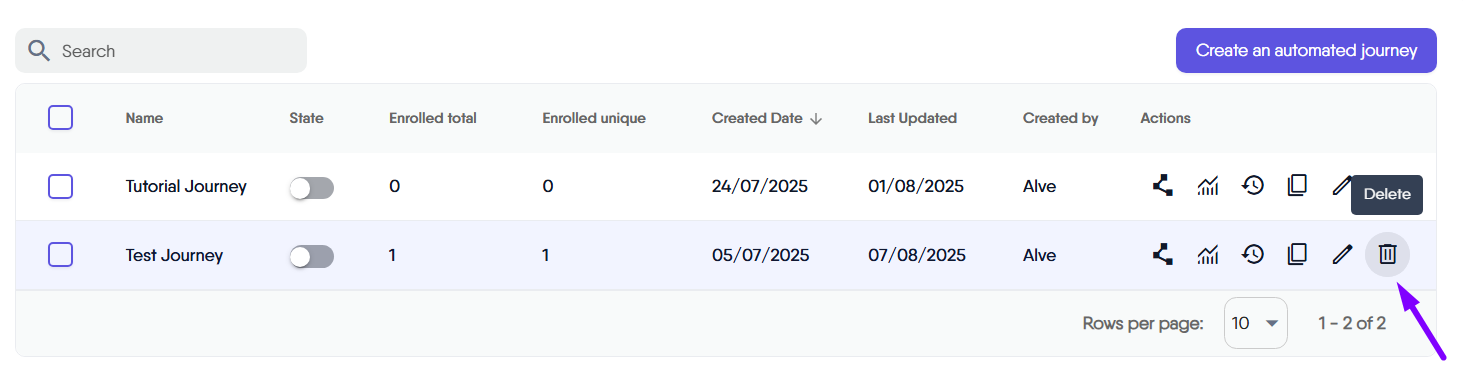The width and height of the screenshot is (1463, 374).
Task: Enable the Test Journey state toggle
Action: click(311, 256)
